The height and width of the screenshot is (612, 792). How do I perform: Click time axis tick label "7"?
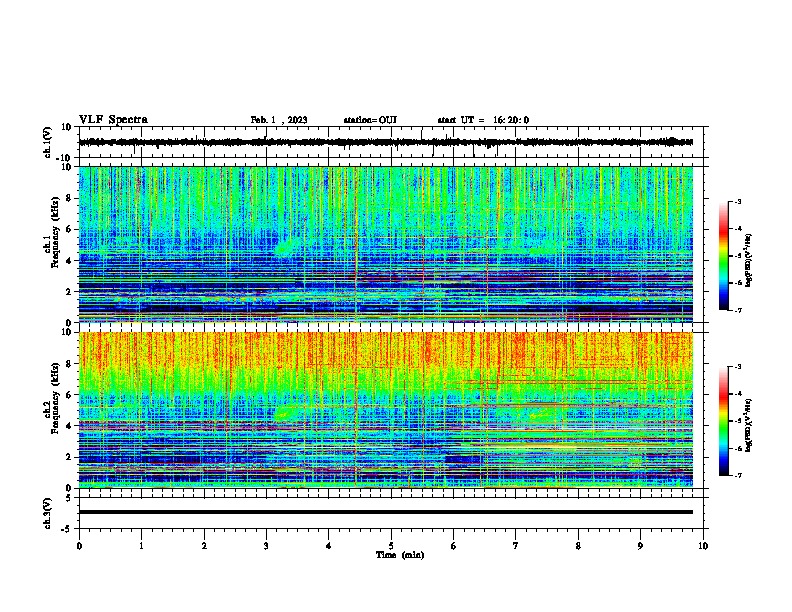(516, 546)
